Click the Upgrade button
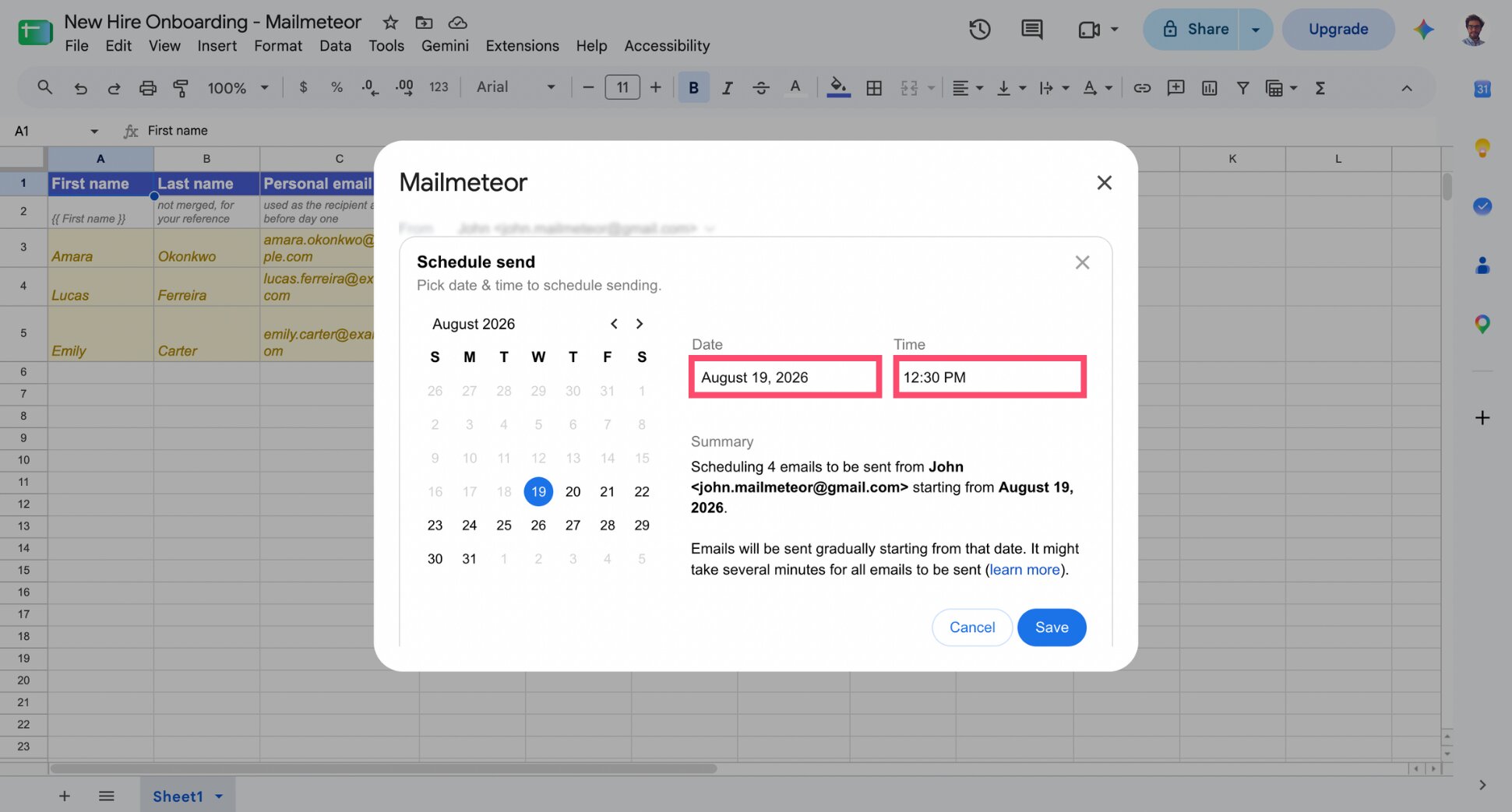This screenshot has width=1512, height=812. (x=1338, y=30)
